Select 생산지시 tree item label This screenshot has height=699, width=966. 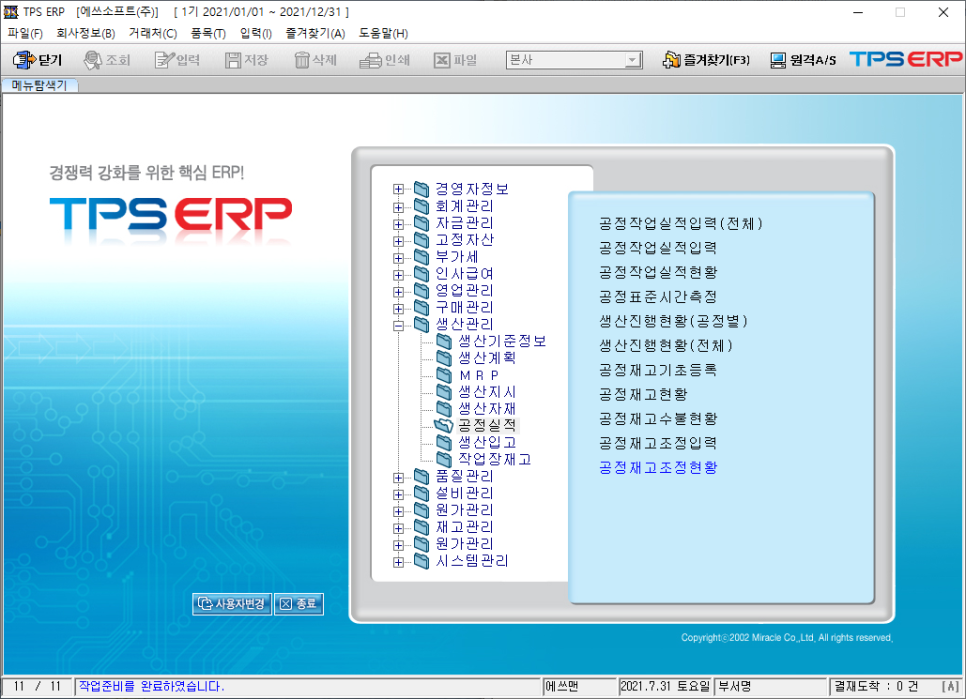pyautogui.click(x=487, y=392)
